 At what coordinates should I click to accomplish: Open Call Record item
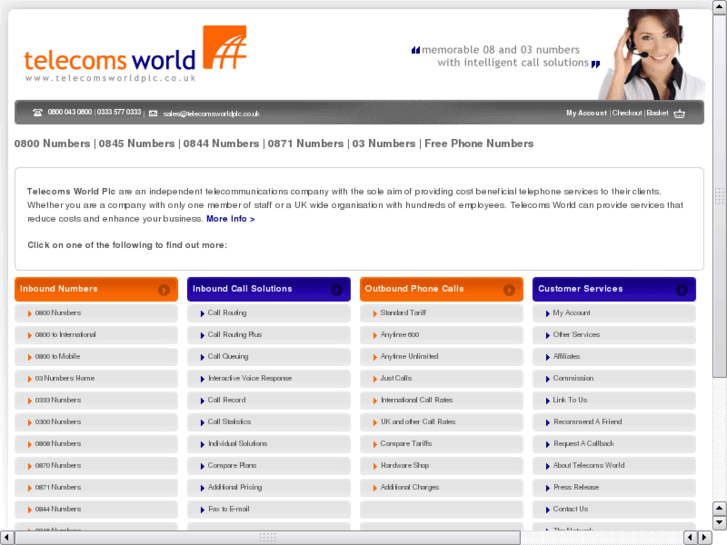coord(269,400)
